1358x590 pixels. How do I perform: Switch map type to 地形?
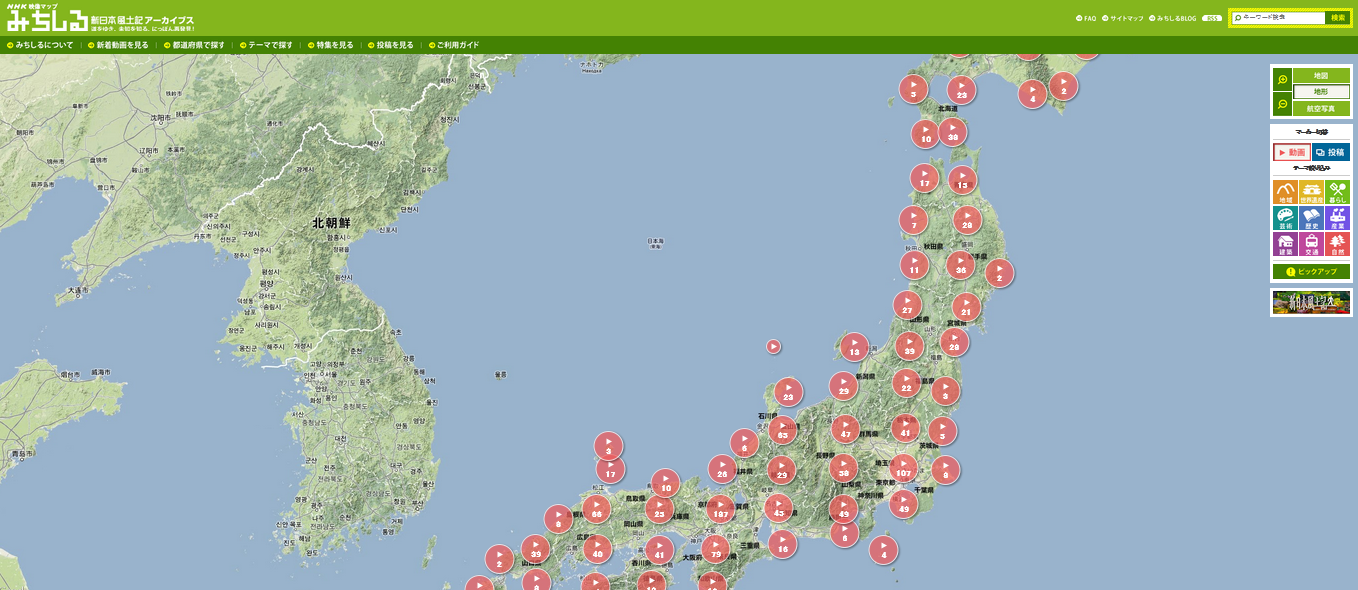click(1321, 92)
